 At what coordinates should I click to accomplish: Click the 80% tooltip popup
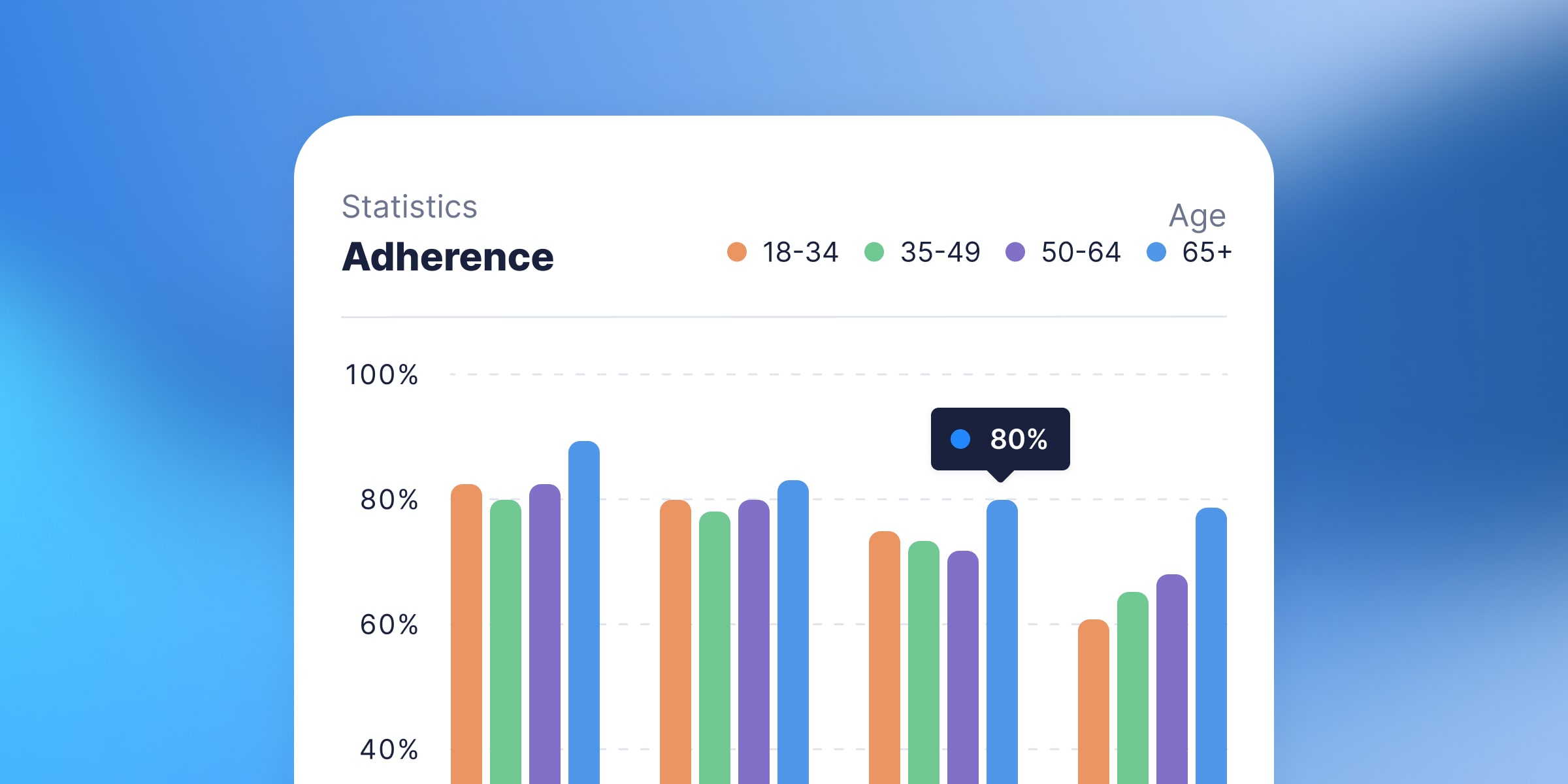coord(1000,439)
